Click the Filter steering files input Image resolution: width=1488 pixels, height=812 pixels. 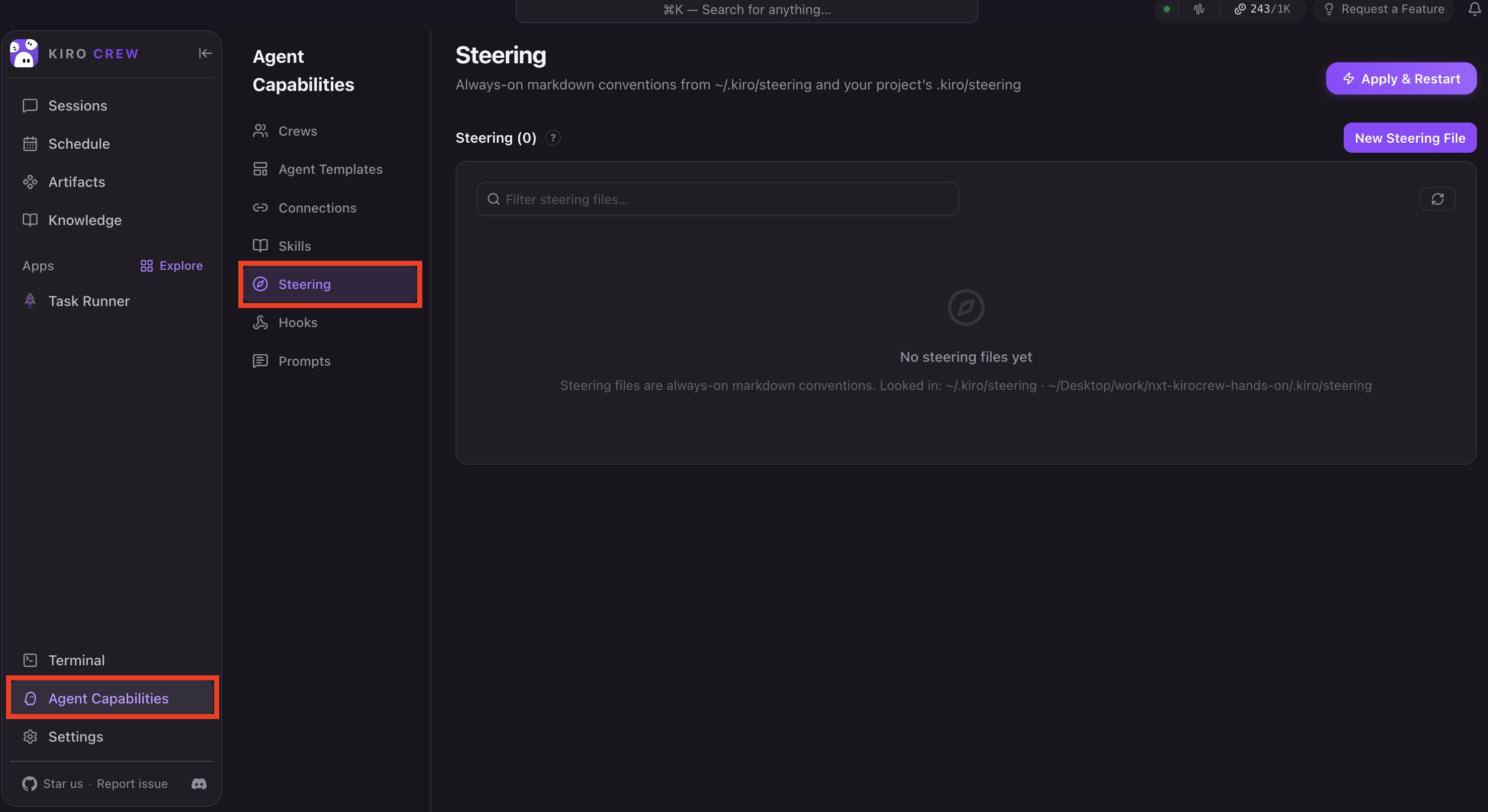pos(717,199)
